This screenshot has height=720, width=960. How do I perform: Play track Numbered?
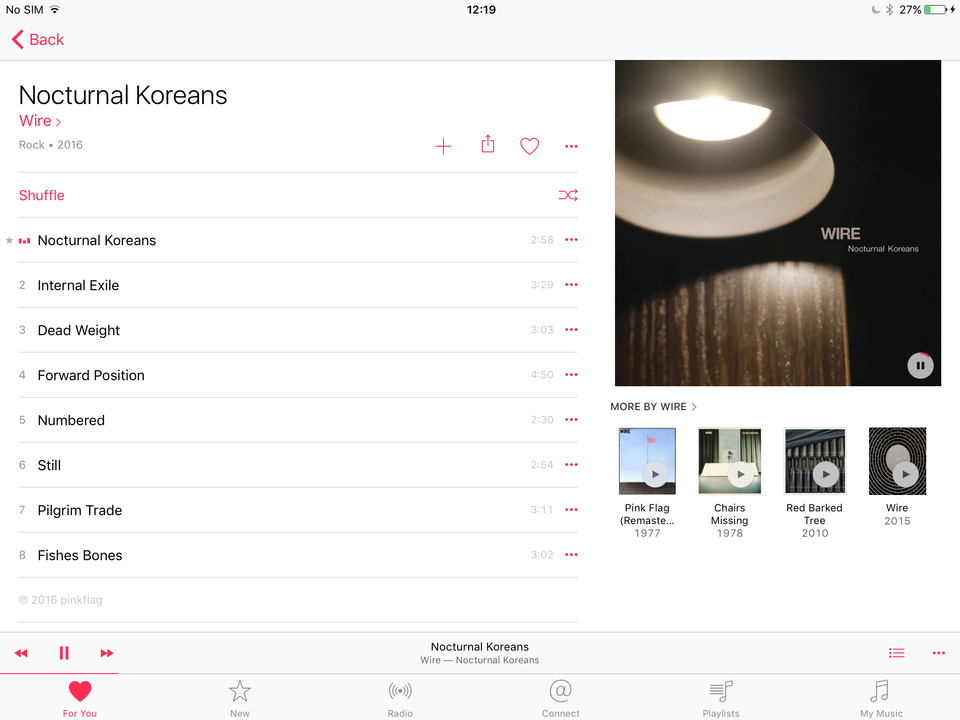click(298, 420)
